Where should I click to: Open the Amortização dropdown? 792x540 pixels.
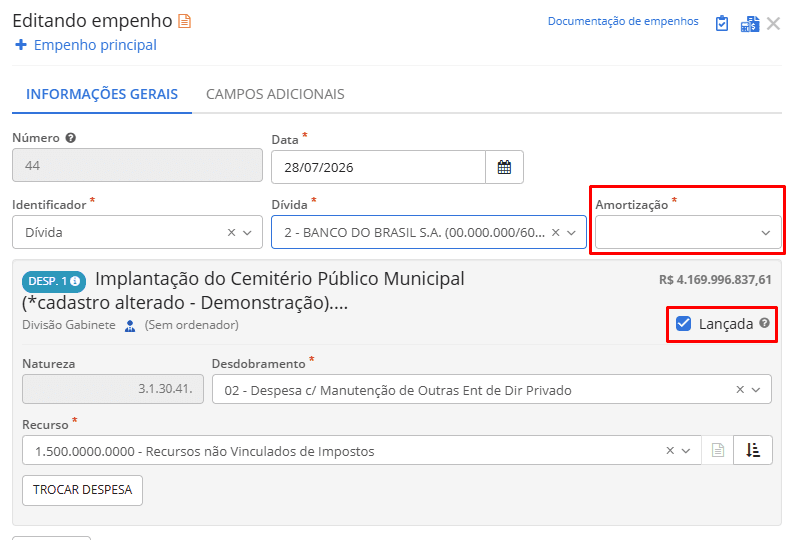(688, 232)
